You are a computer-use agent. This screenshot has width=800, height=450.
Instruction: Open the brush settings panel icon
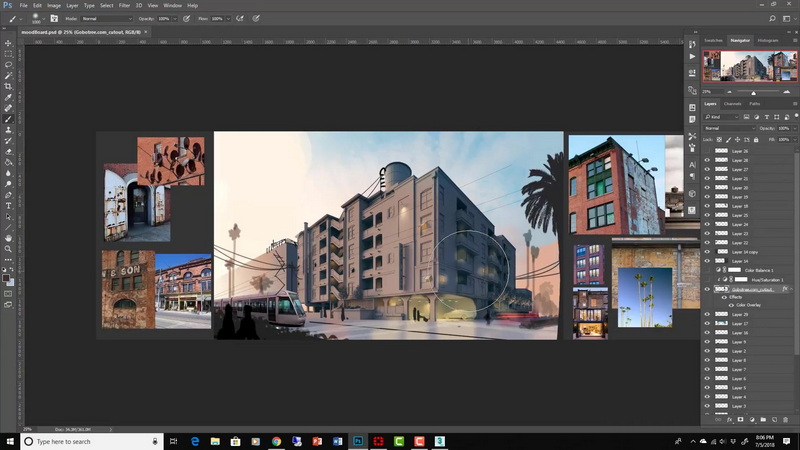(x=54, y=18)
